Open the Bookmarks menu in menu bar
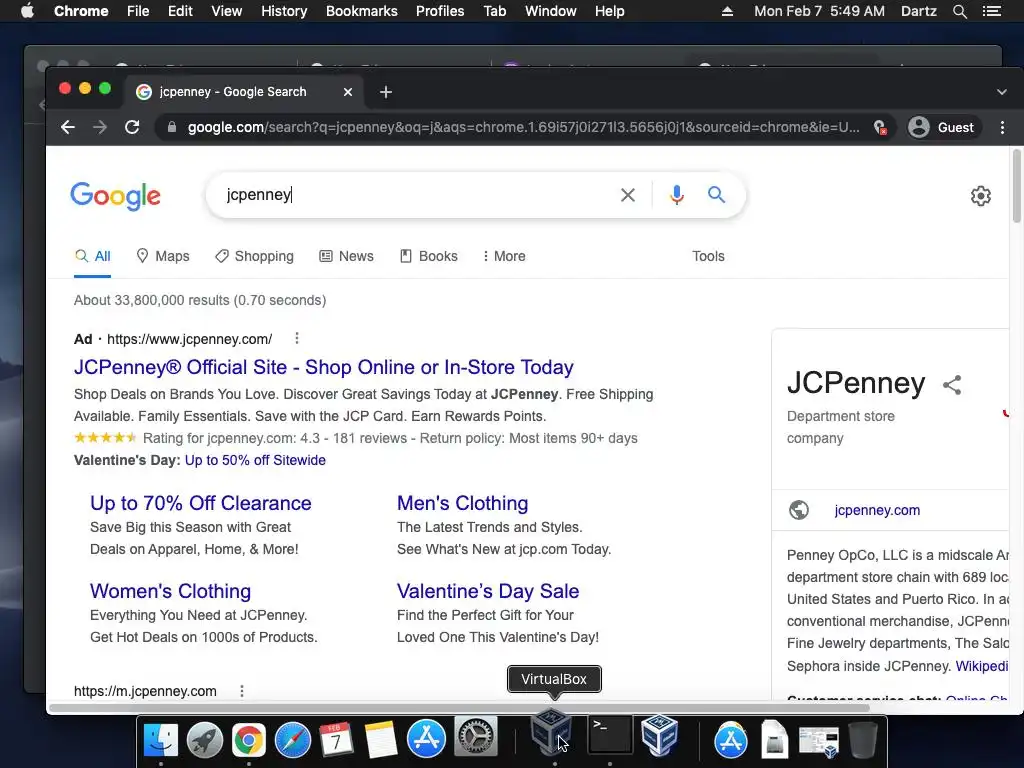The height and width of the screenshot is (768, 1024). click(362, 11)
